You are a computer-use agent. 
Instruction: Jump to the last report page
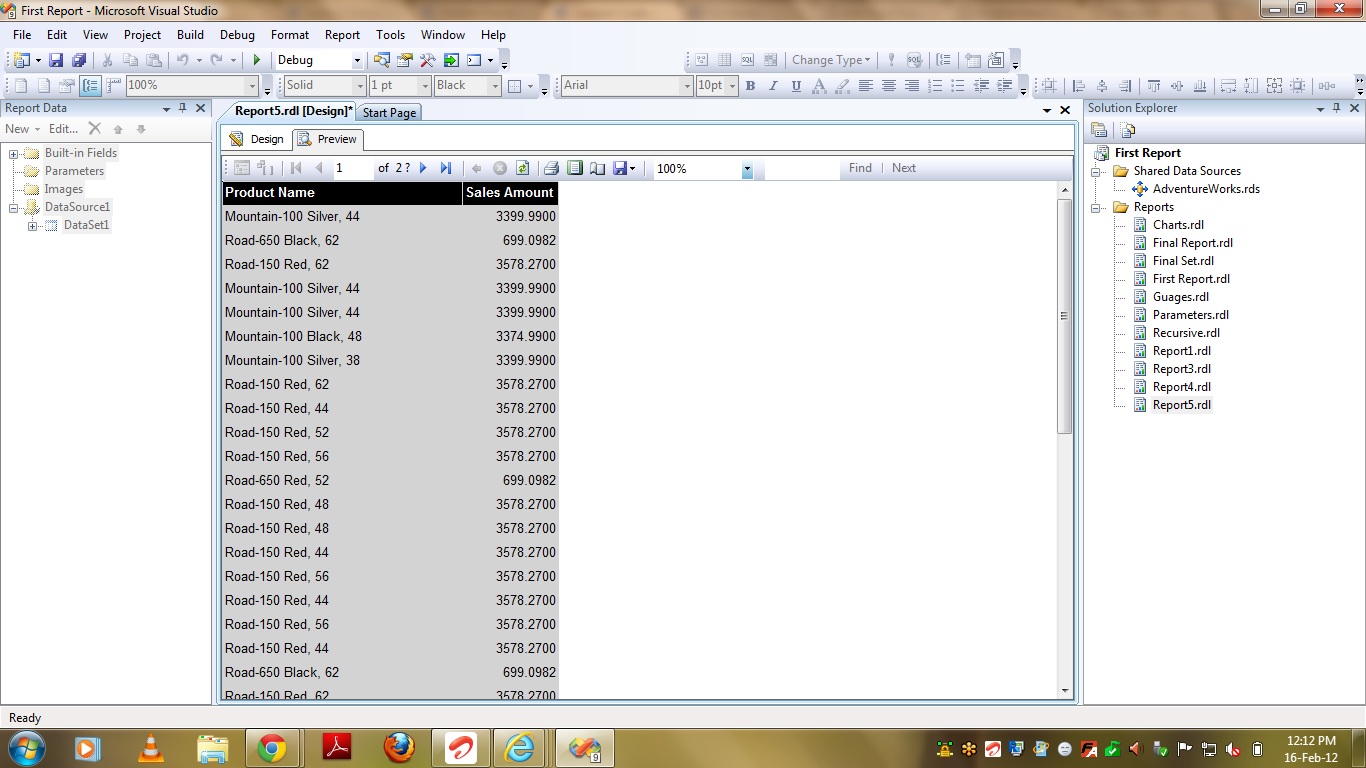pyautogui.click(x=446, y=169)
